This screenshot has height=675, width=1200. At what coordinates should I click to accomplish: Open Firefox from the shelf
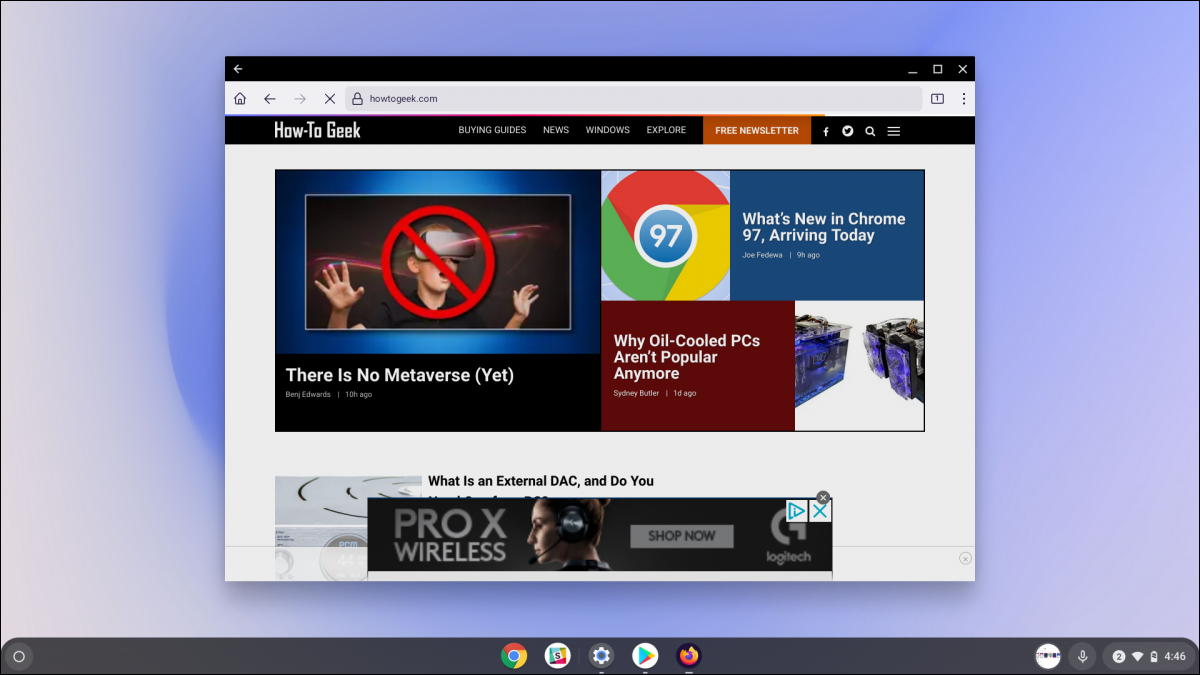click(x=689, y=656)
